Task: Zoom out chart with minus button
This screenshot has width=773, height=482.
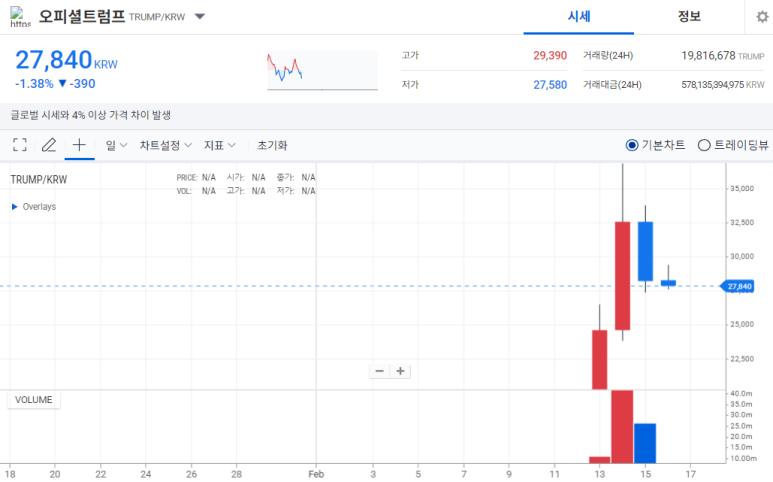Action: [x=380, y=371]
